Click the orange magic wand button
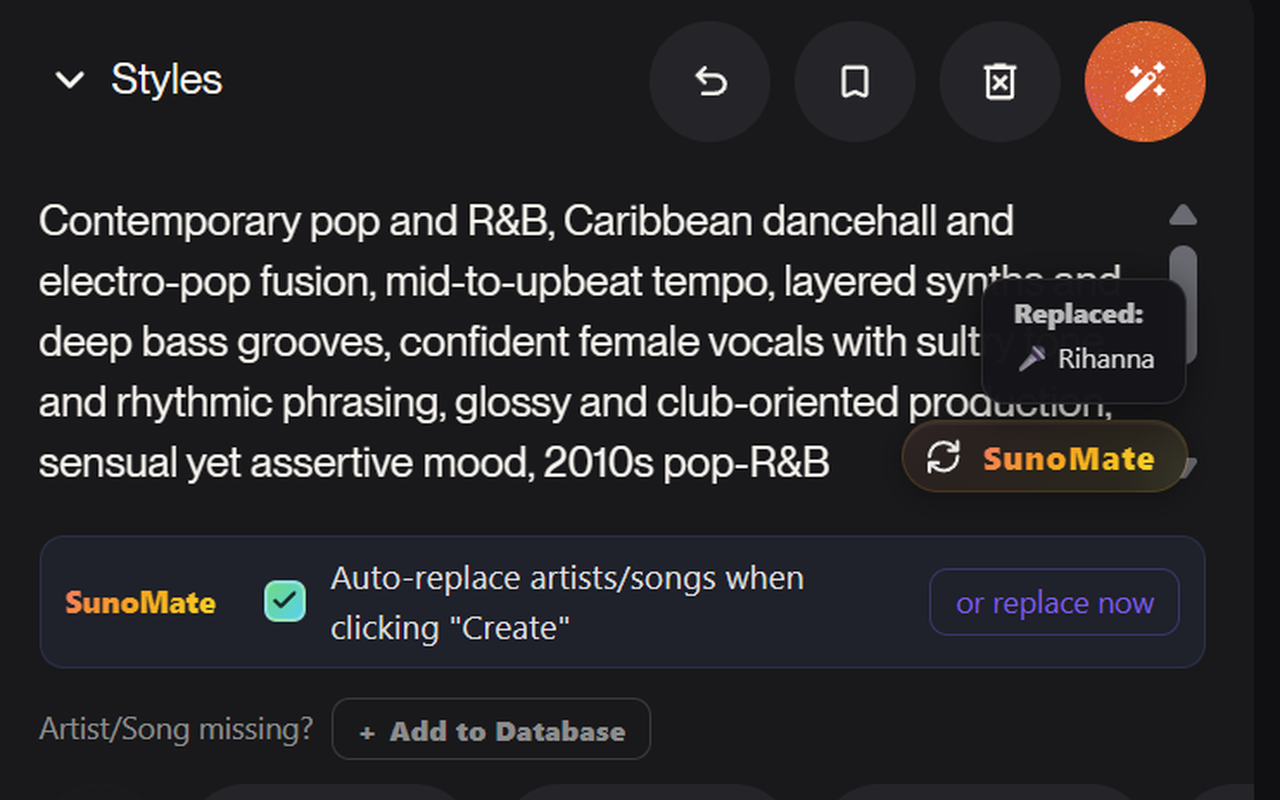 click(x=1145, y=82)
